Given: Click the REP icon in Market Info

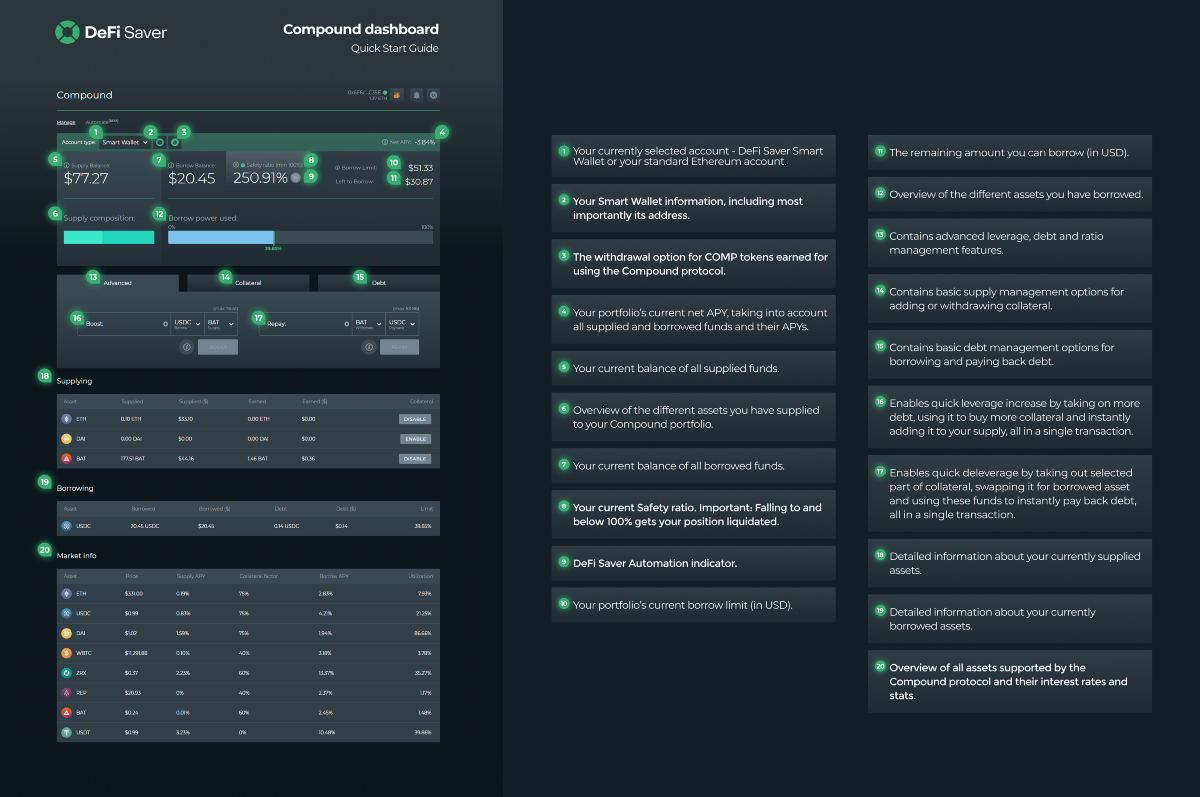Looking at the screenshot, I should (66, 692).
